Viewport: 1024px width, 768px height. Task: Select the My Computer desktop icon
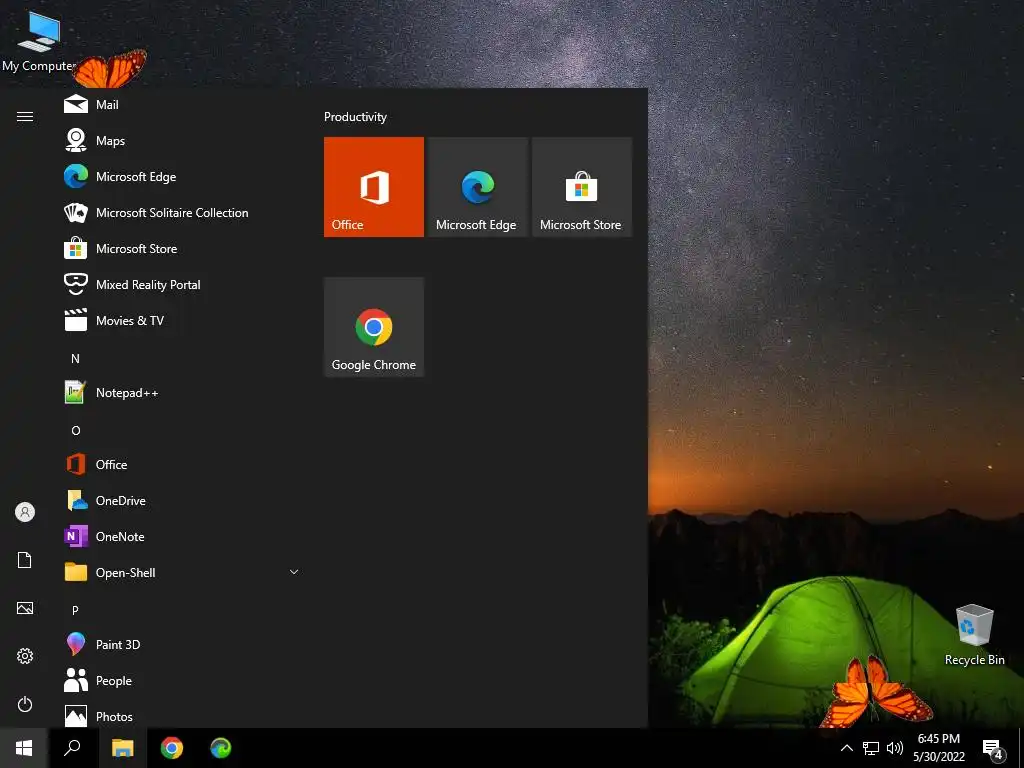pyautogui.click(x=39, y=41)
